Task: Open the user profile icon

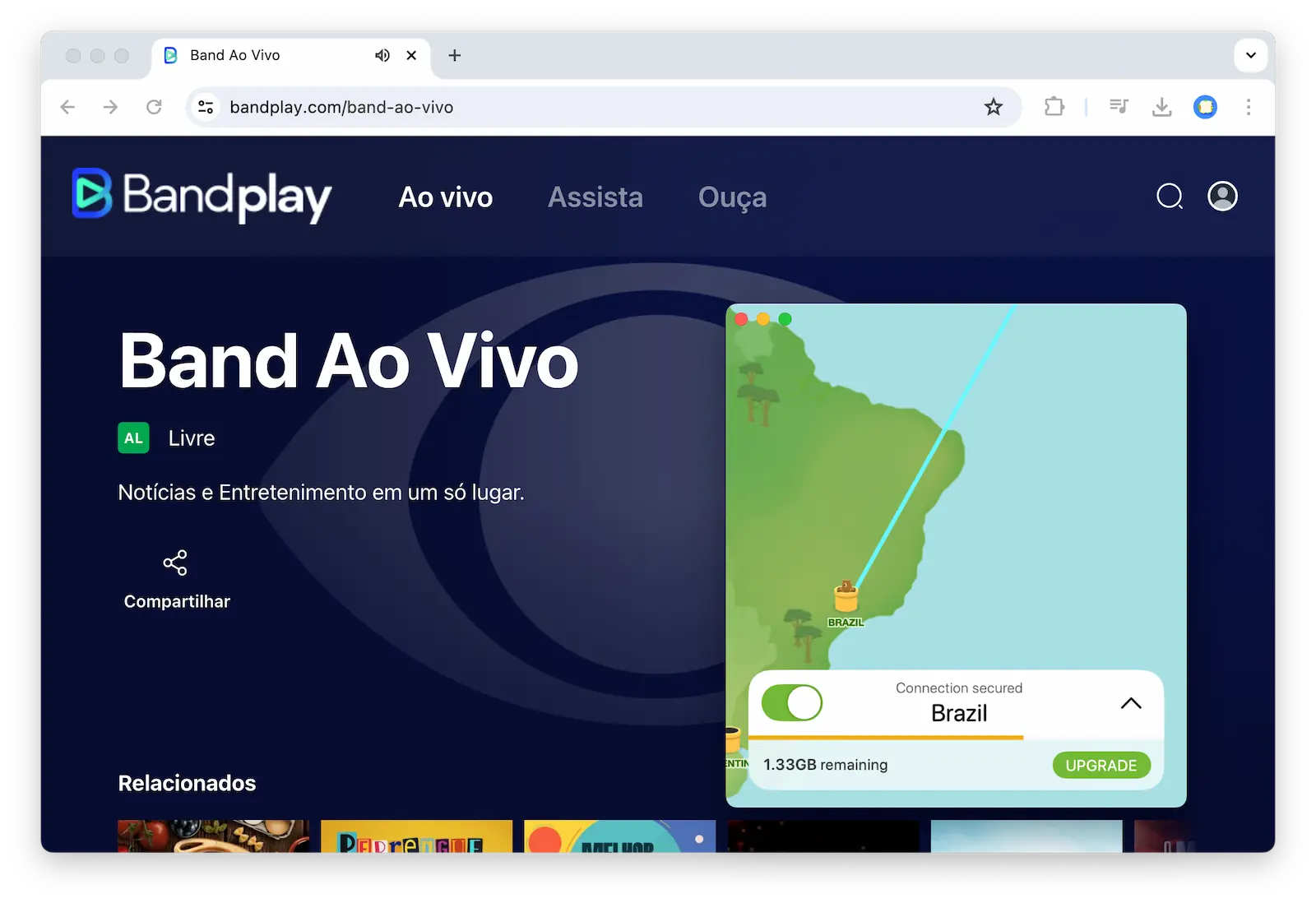Action: click(x=1222, y=196)
